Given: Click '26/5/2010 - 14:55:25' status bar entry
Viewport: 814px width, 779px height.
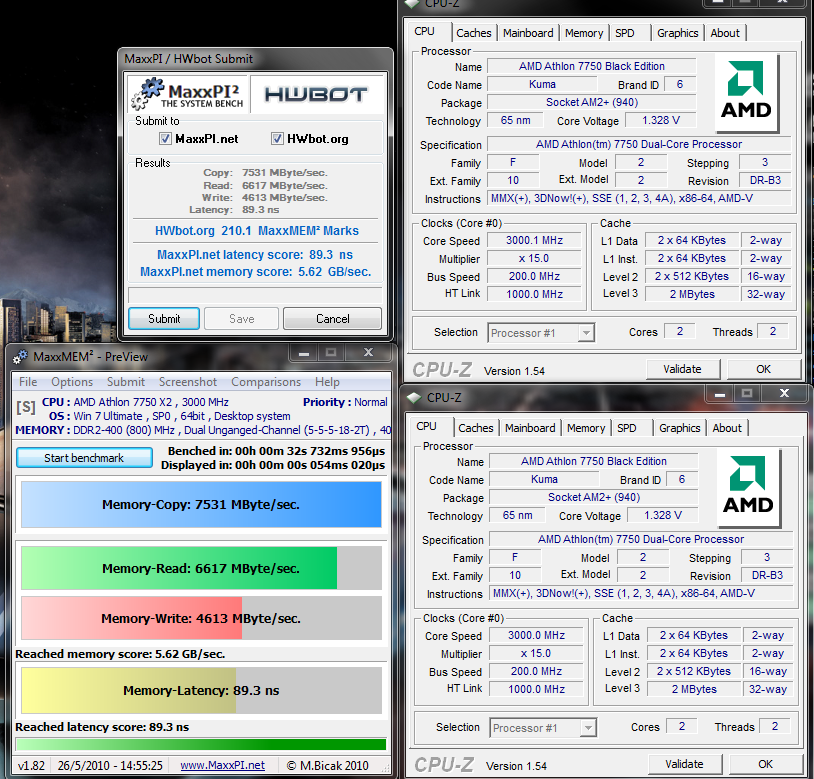Looking at the screenshot, I should pos(110,766).
